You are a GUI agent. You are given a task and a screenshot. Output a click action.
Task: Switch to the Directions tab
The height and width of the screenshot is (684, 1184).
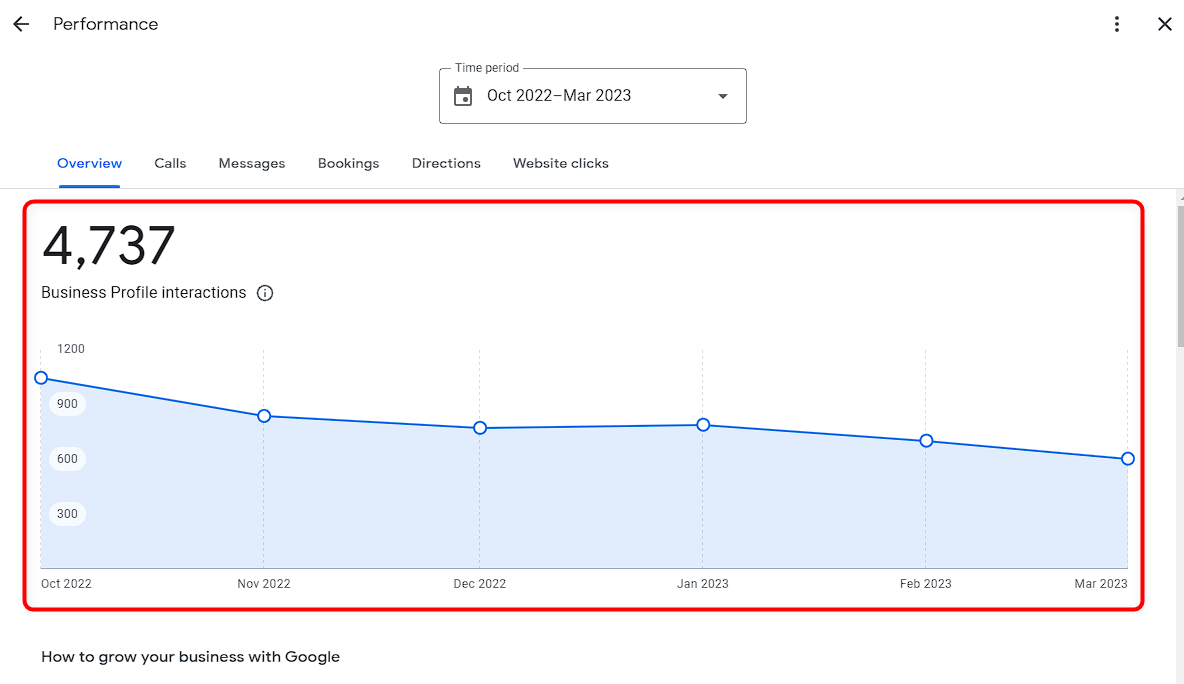point(446,163)
